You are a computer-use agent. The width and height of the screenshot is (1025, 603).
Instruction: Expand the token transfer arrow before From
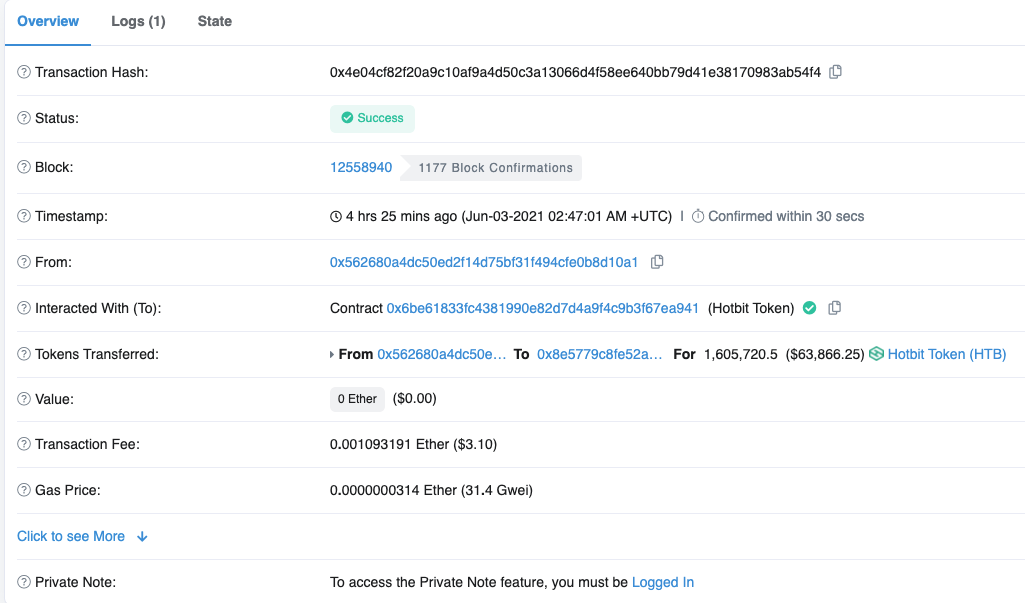(333, 354)
